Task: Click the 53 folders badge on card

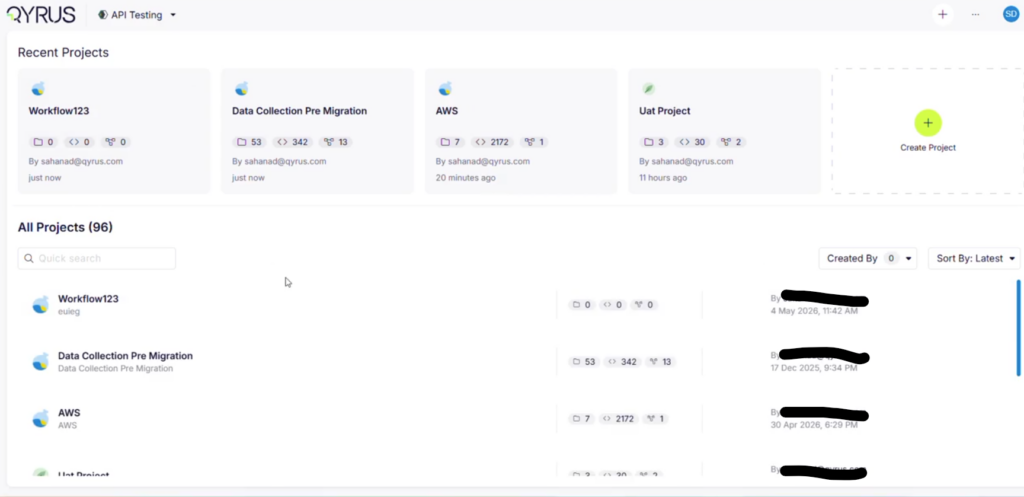Action: click(x=249, y=142)
